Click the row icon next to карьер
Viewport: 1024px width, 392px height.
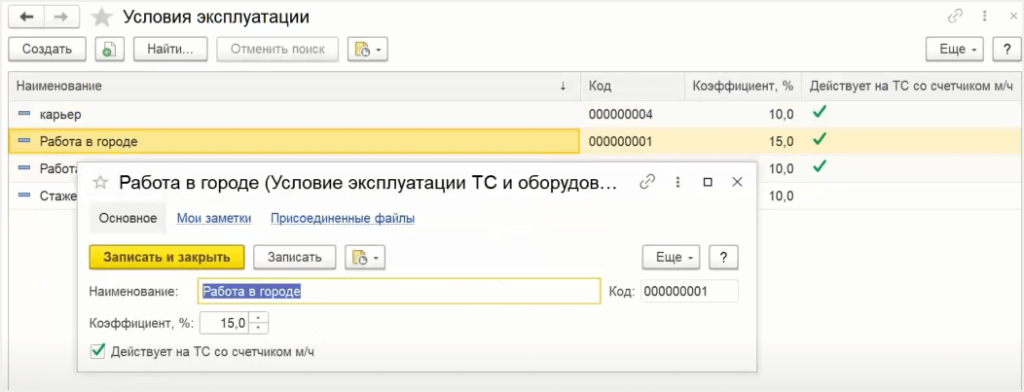click(24, 114)
